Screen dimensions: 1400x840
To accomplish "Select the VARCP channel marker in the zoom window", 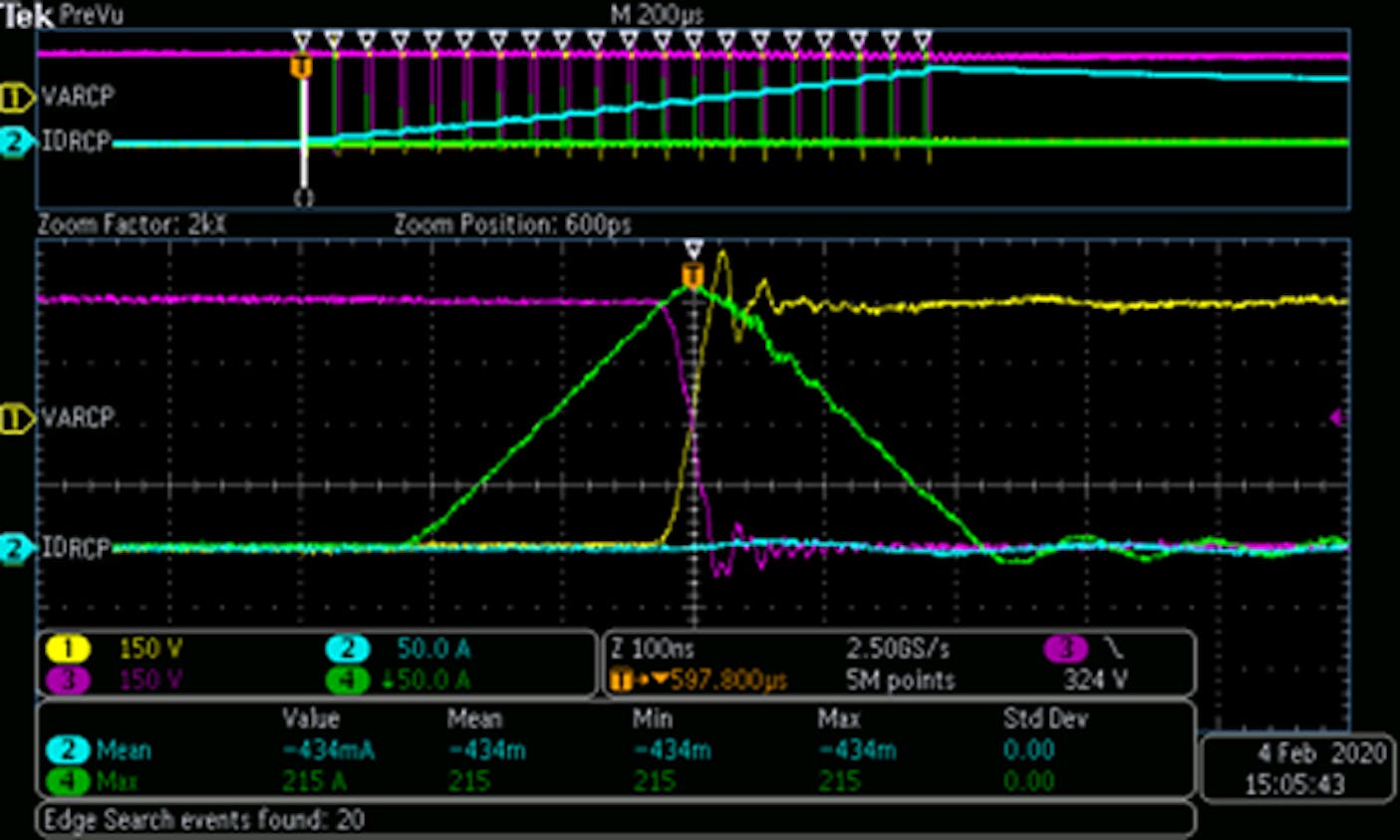I will point(17,419).
